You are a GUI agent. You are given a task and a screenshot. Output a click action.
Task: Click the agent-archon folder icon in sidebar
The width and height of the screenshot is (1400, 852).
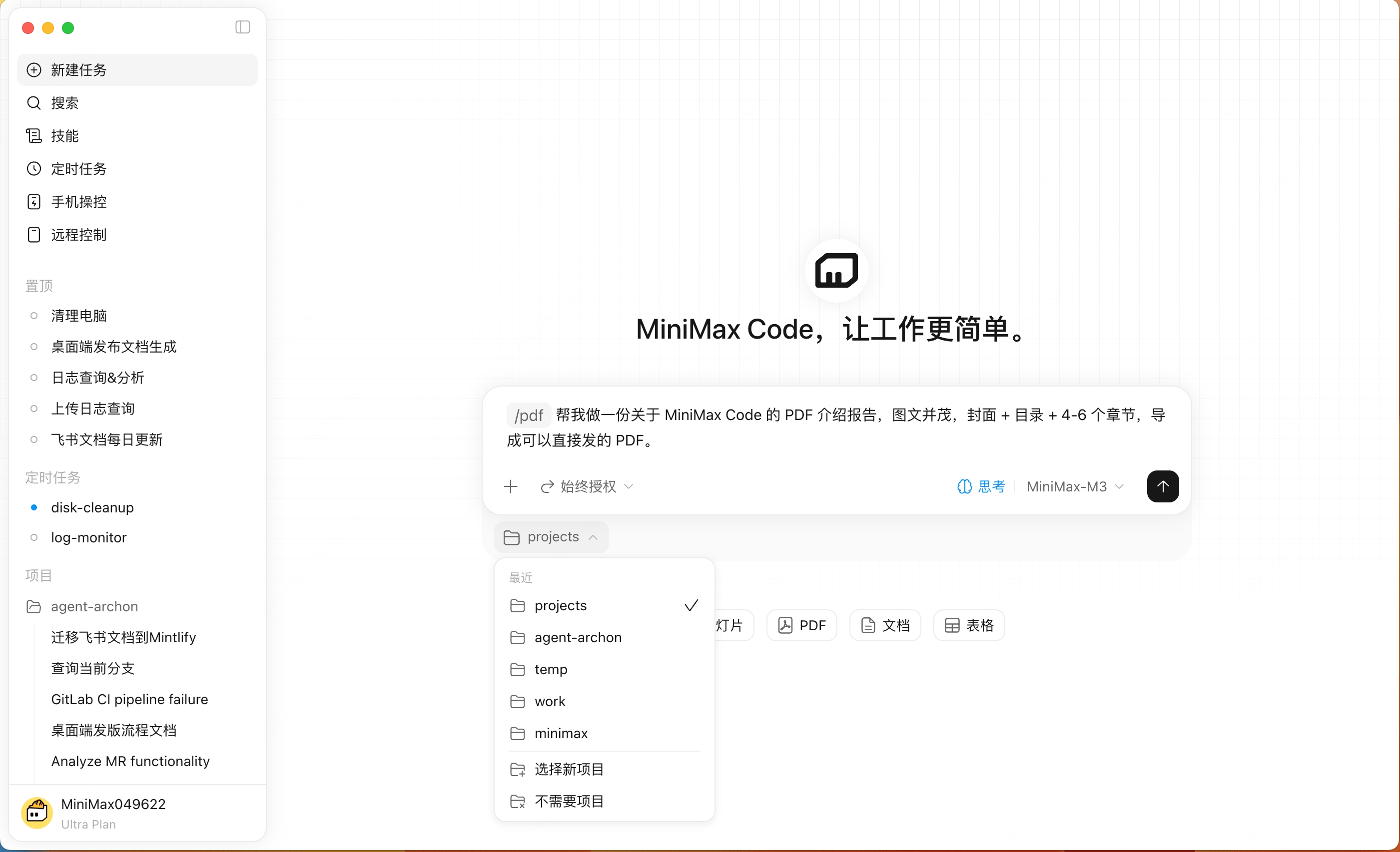[34, 607]
